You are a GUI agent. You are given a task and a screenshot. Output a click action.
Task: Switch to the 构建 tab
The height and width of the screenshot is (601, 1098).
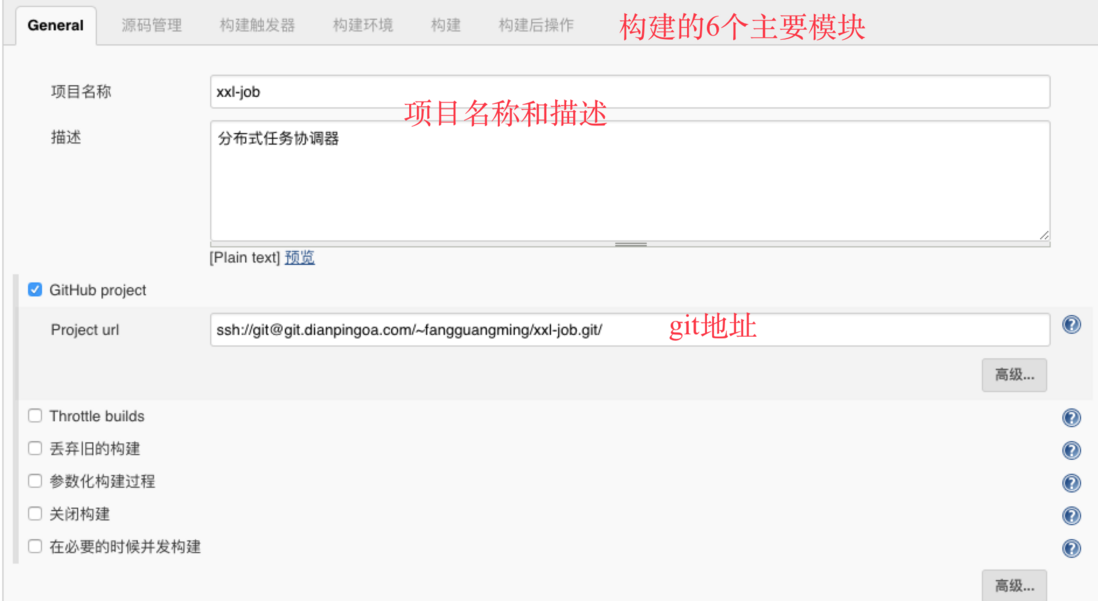tap(445, 25)
